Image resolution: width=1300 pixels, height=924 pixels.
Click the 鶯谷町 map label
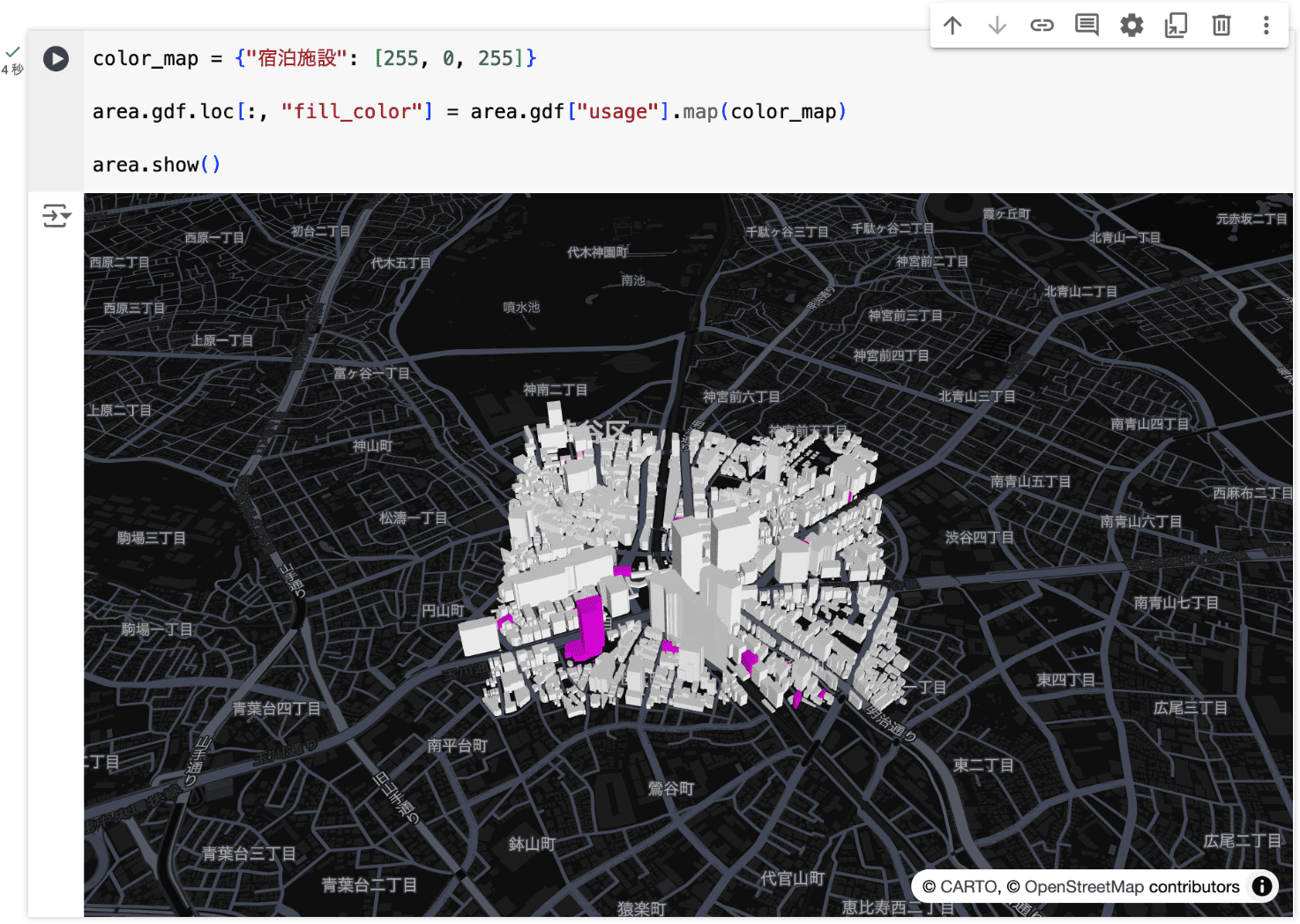pos(670,788)
